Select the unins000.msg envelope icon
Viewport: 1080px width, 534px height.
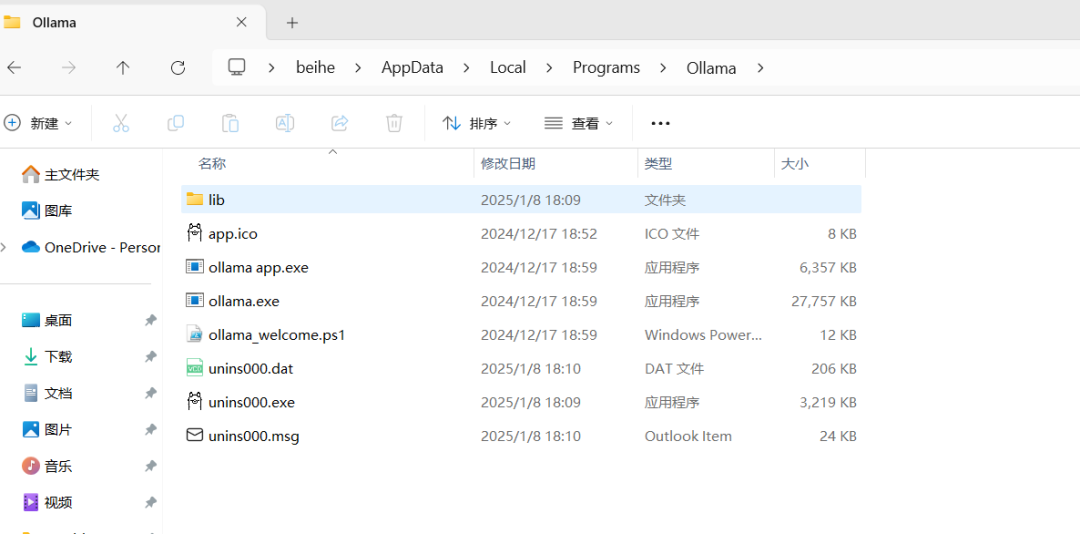tap(195, 435)
